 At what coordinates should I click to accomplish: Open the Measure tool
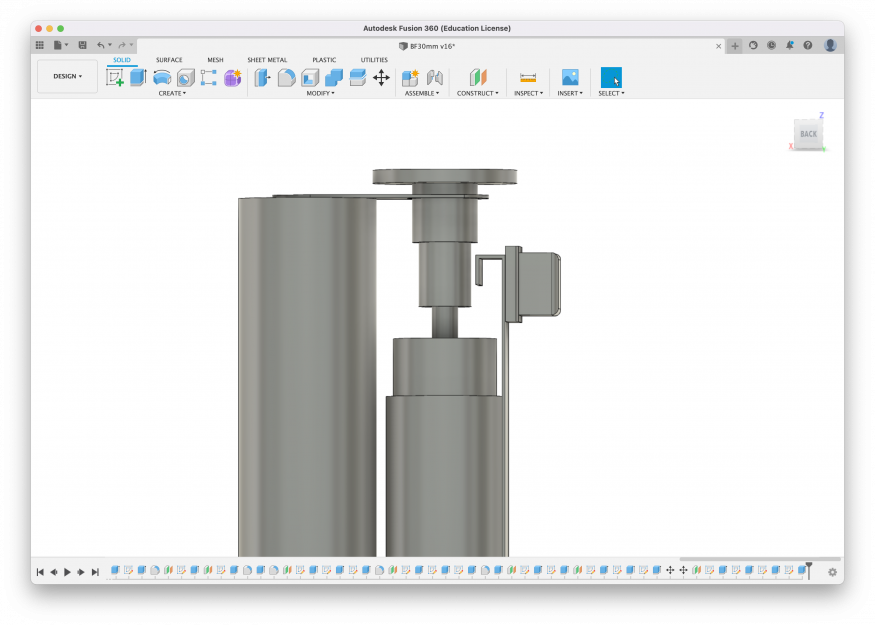tap(528, 77)
